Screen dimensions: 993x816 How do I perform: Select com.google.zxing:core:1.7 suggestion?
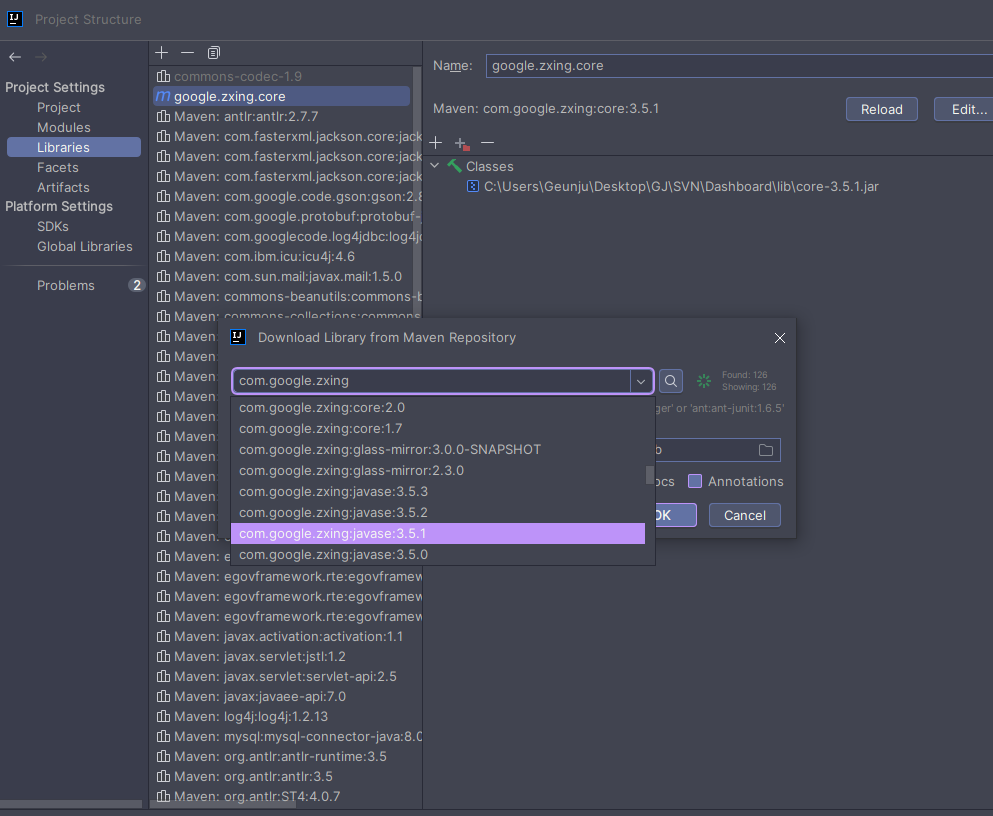pos(438,429)
